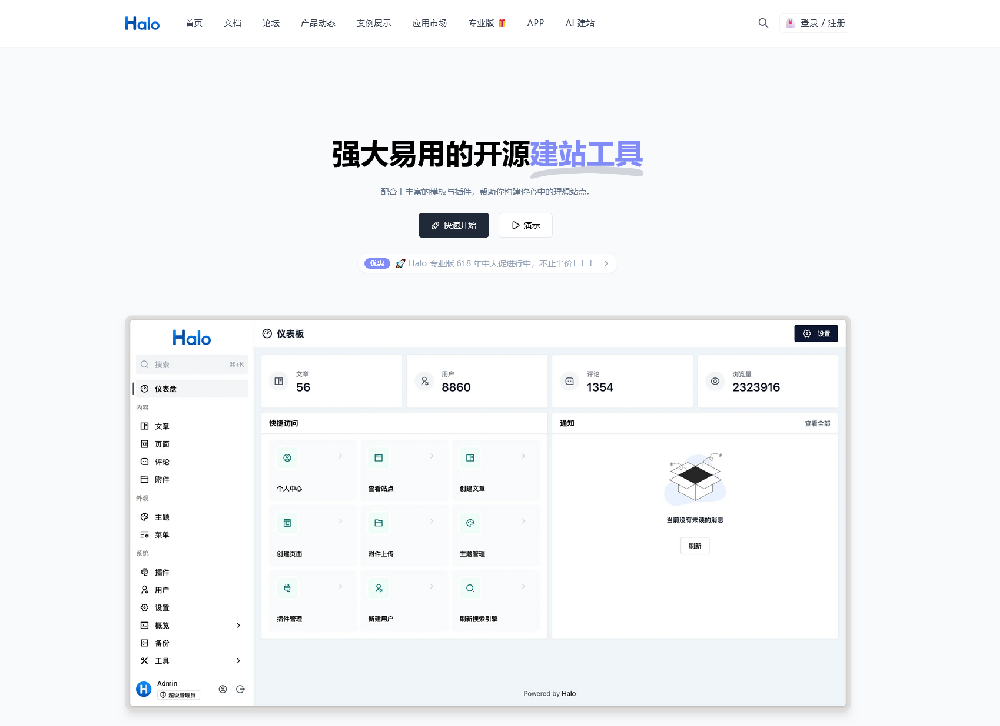Click the arrow on the 查看站点 card
The height and width of the screenshot is (726, 1000).
click(432, 456)
